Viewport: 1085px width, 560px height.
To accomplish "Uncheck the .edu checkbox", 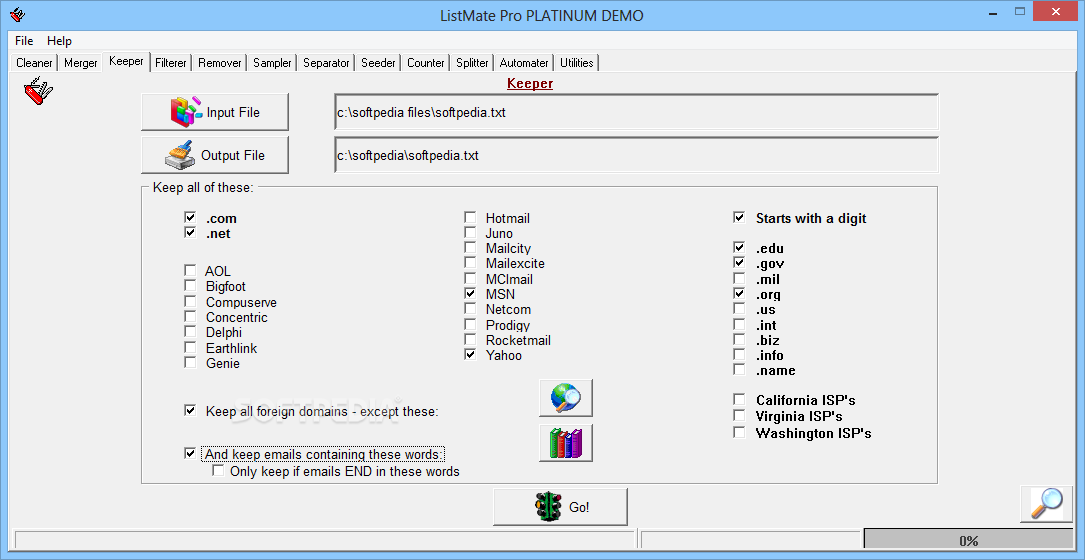I will pyautogui.click(x=740, y=248).
